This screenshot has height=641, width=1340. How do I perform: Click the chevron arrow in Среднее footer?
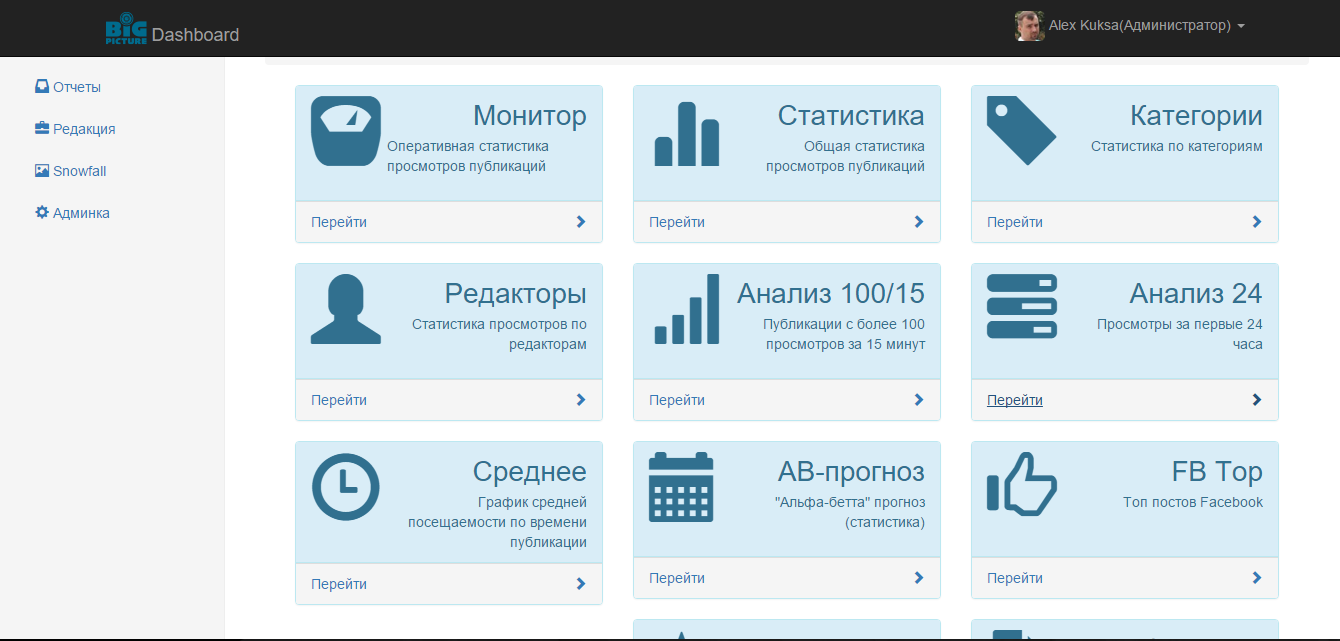pos(581,584)
